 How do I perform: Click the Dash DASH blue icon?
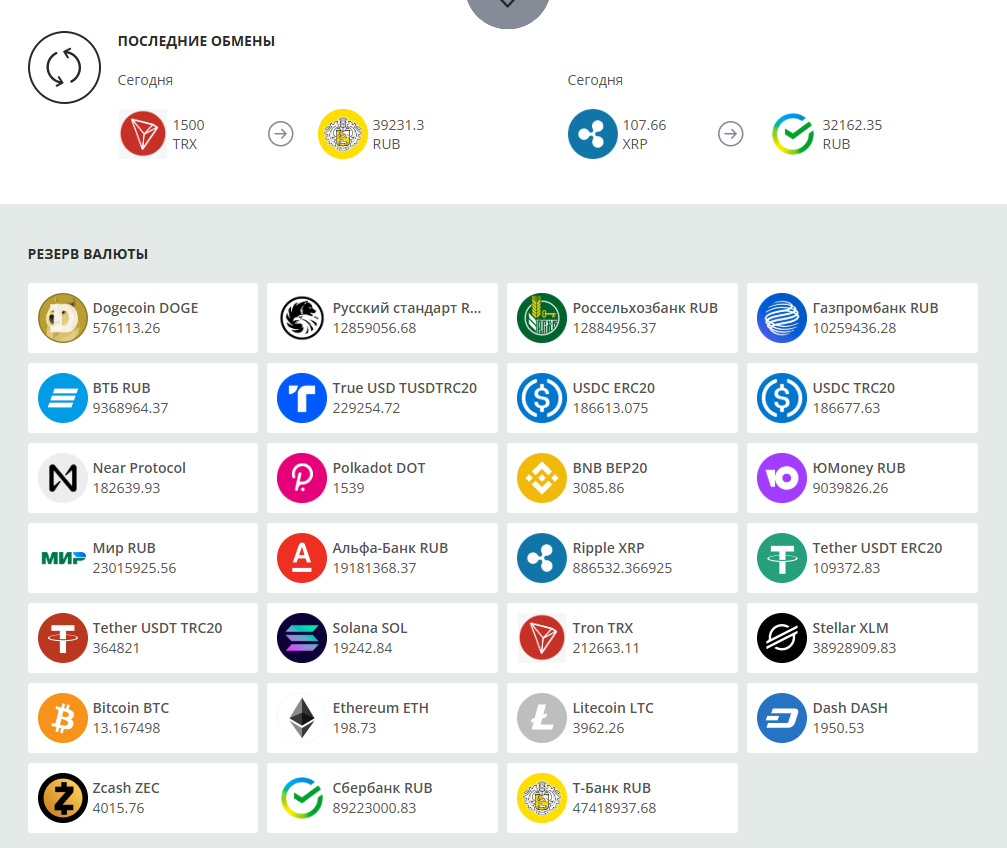tap(782, 718)
